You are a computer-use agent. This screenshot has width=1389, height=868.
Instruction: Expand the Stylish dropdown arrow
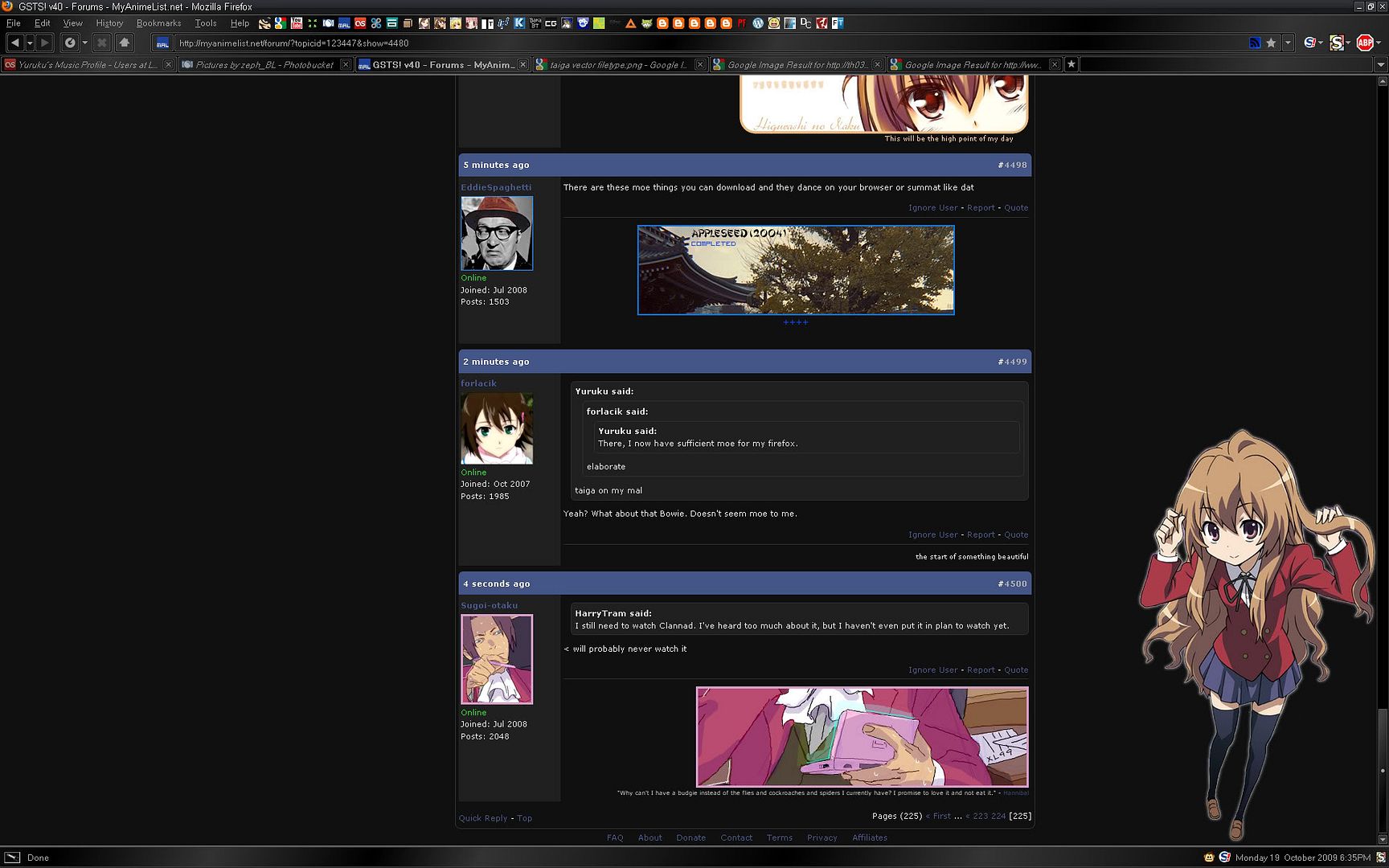tap(1348, 43)
